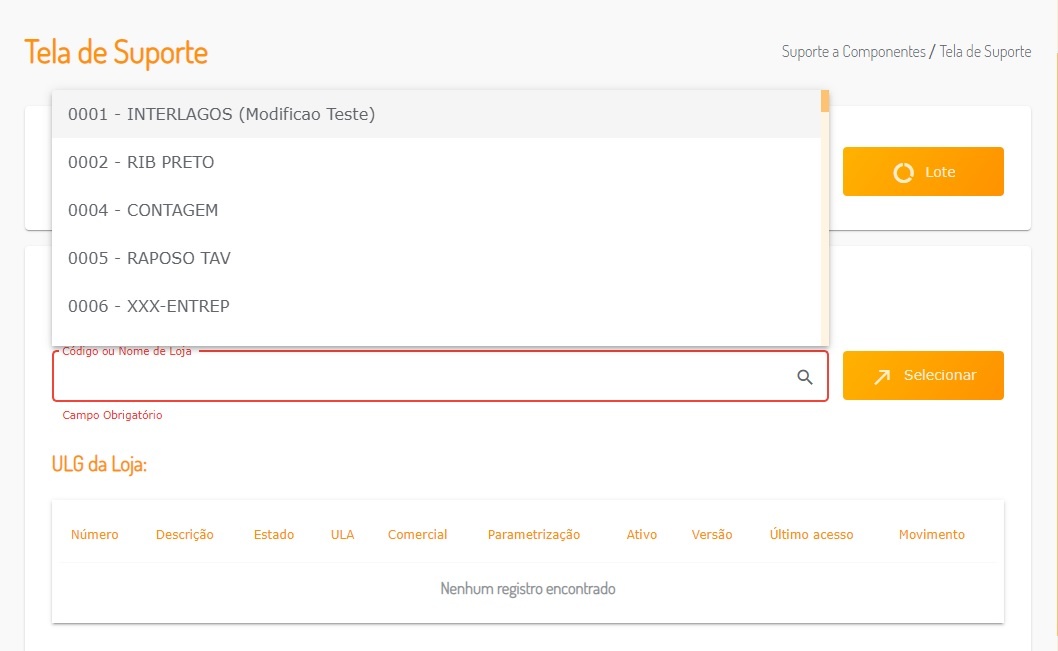Click the dropdown list scrollbar thumb
This screenshot has width=1058, height=651.
(825, 101)
